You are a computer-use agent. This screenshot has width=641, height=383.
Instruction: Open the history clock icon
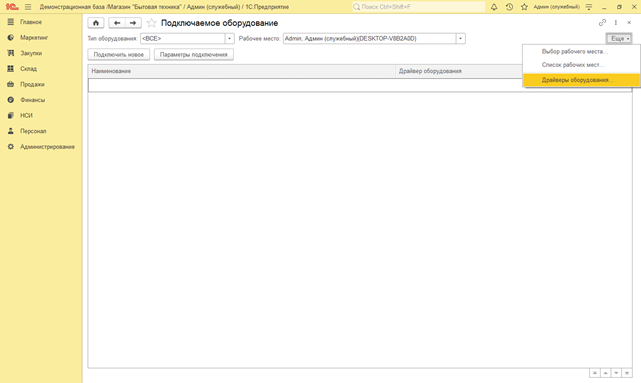pos(509,7)
